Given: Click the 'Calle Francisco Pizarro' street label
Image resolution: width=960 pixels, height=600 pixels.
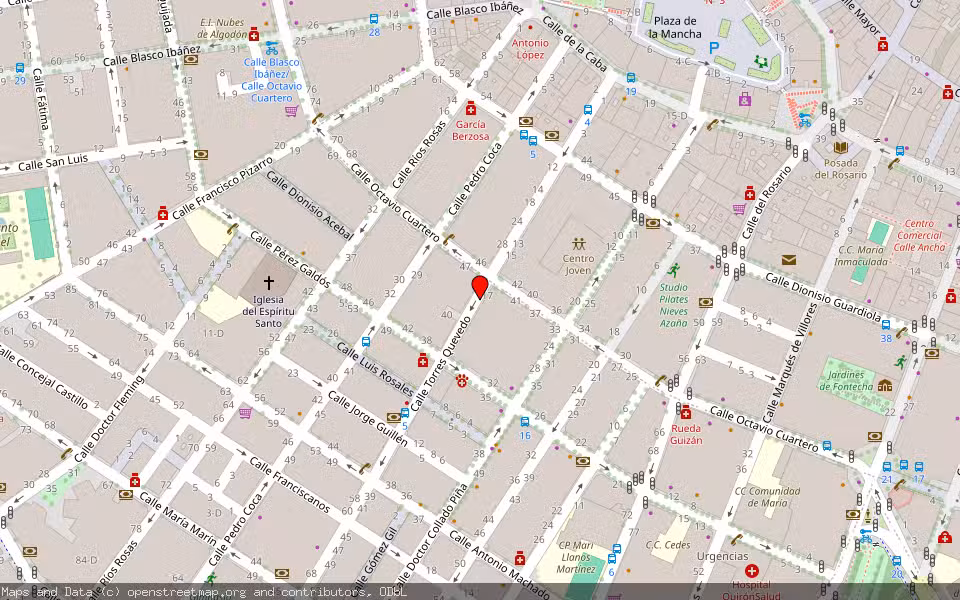Looking at the screenshot, I should click(x=223, y=188).
